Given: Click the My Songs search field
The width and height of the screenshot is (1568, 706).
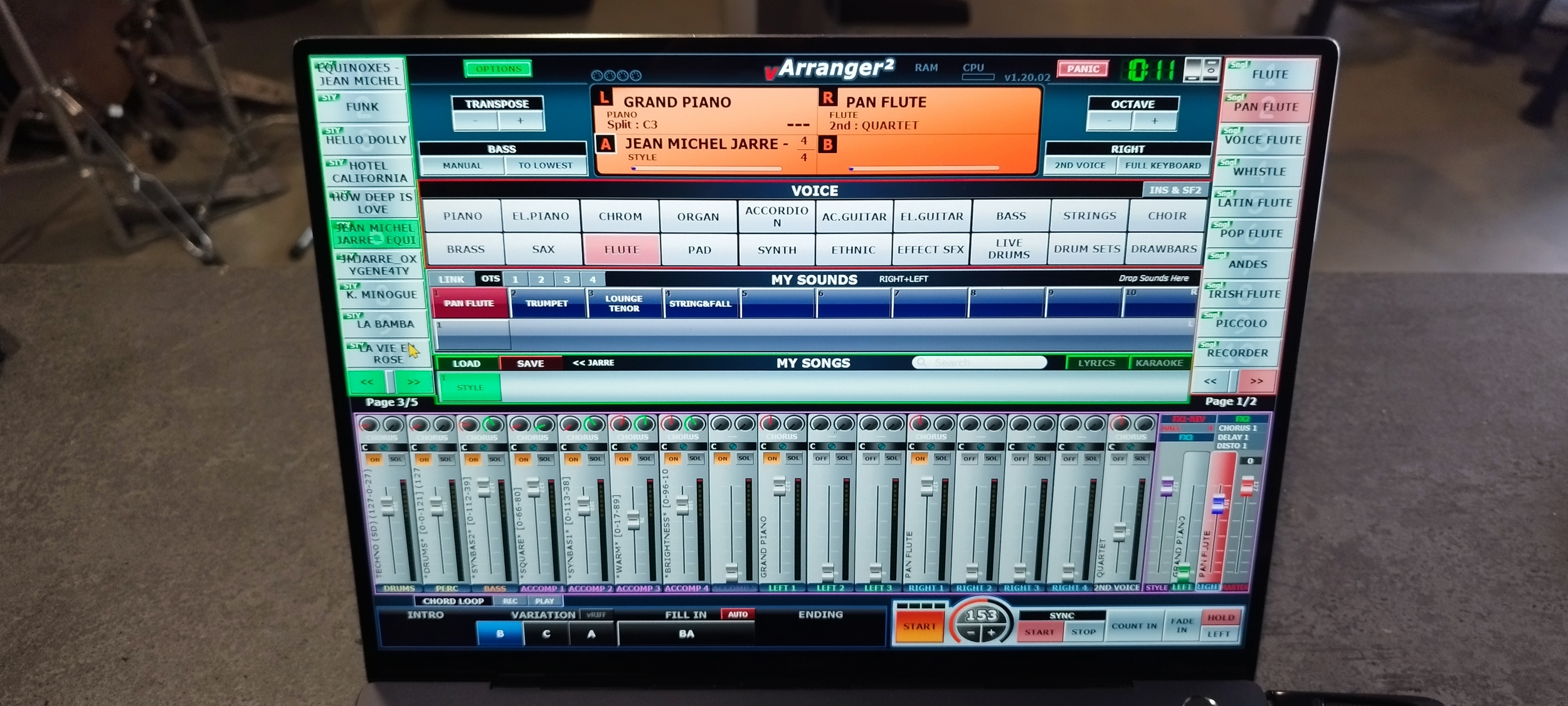Looking at the screenshot, I should (x=979, y=362).
